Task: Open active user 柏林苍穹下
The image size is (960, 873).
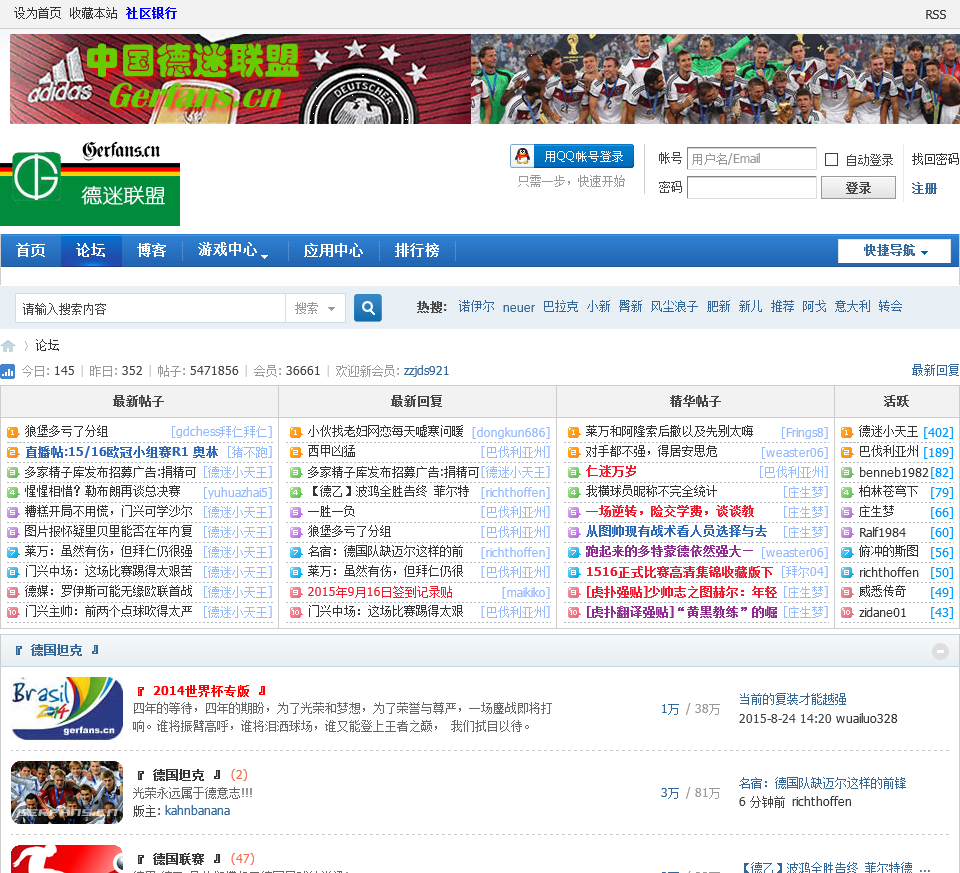Action: (888, 492)
